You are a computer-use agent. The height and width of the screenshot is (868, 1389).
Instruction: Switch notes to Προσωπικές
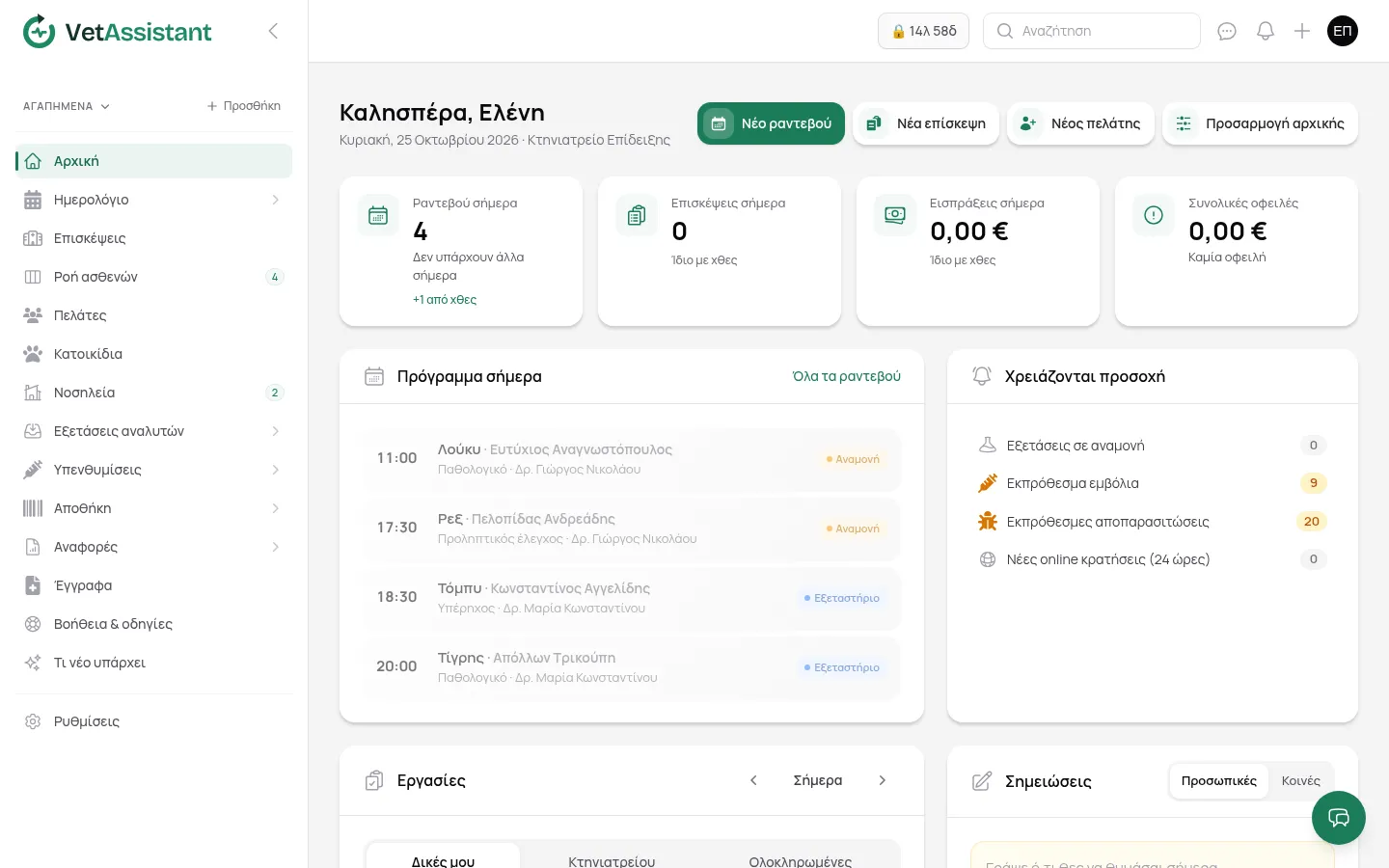point(1219,781)
